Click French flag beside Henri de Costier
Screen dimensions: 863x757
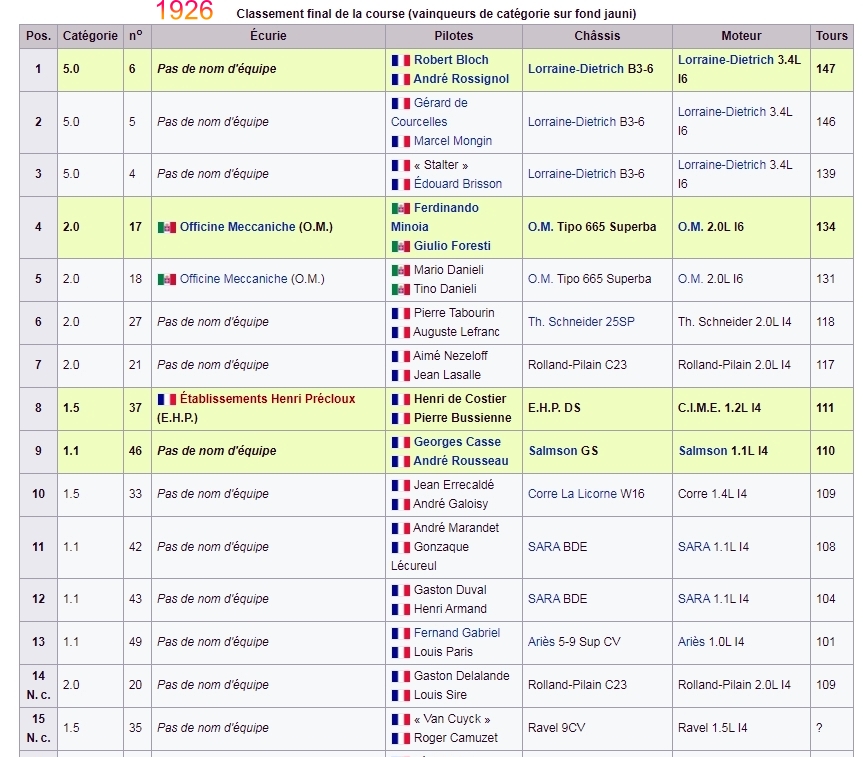[x=401, y=399]
